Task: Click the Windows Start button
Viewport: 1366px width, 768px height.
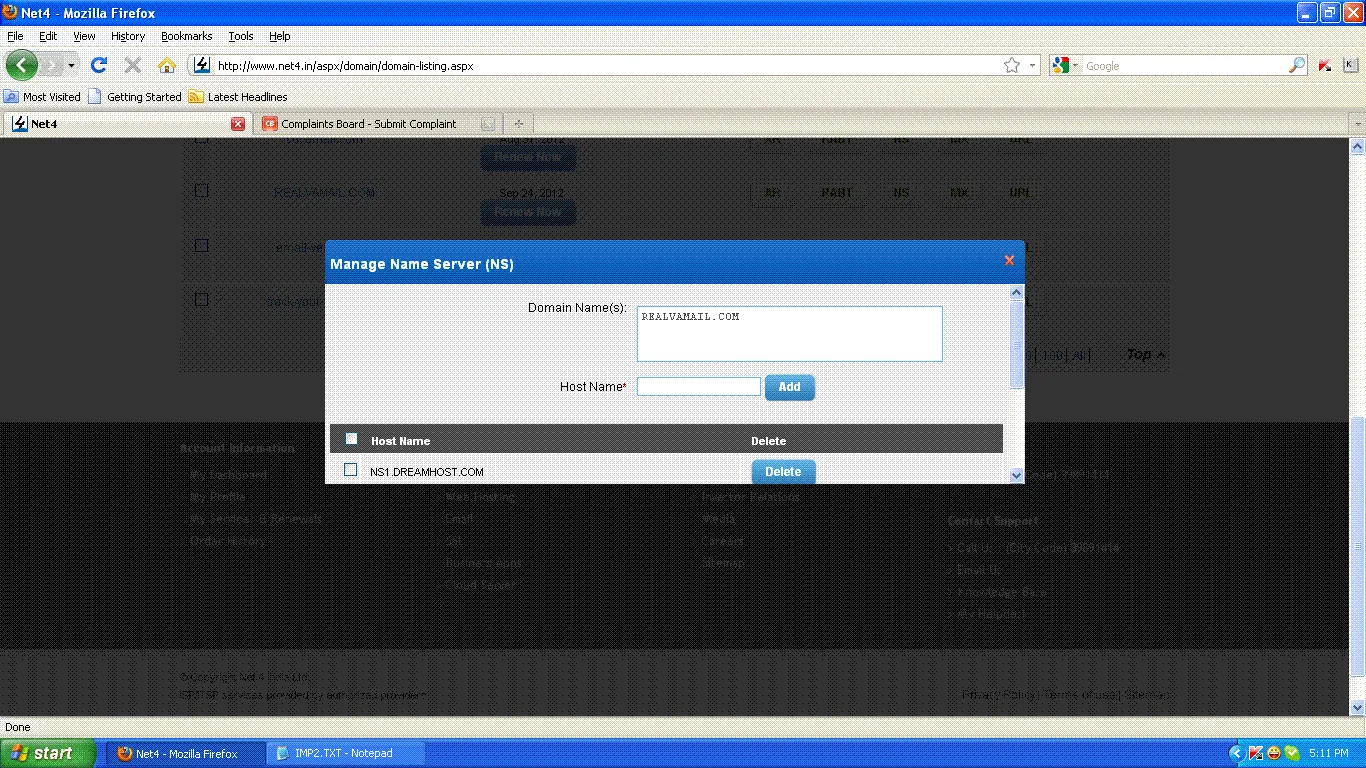Action: tap(48, 753)
